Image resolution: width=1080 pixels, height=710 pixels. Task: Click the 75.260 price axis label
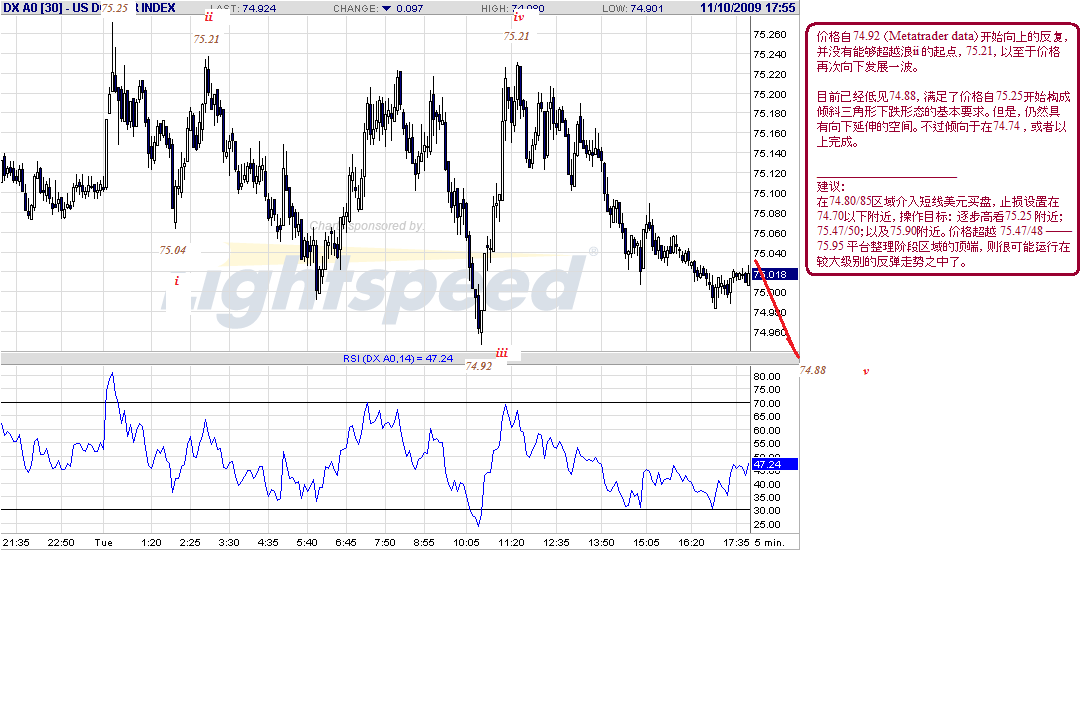tap(770, 34)
